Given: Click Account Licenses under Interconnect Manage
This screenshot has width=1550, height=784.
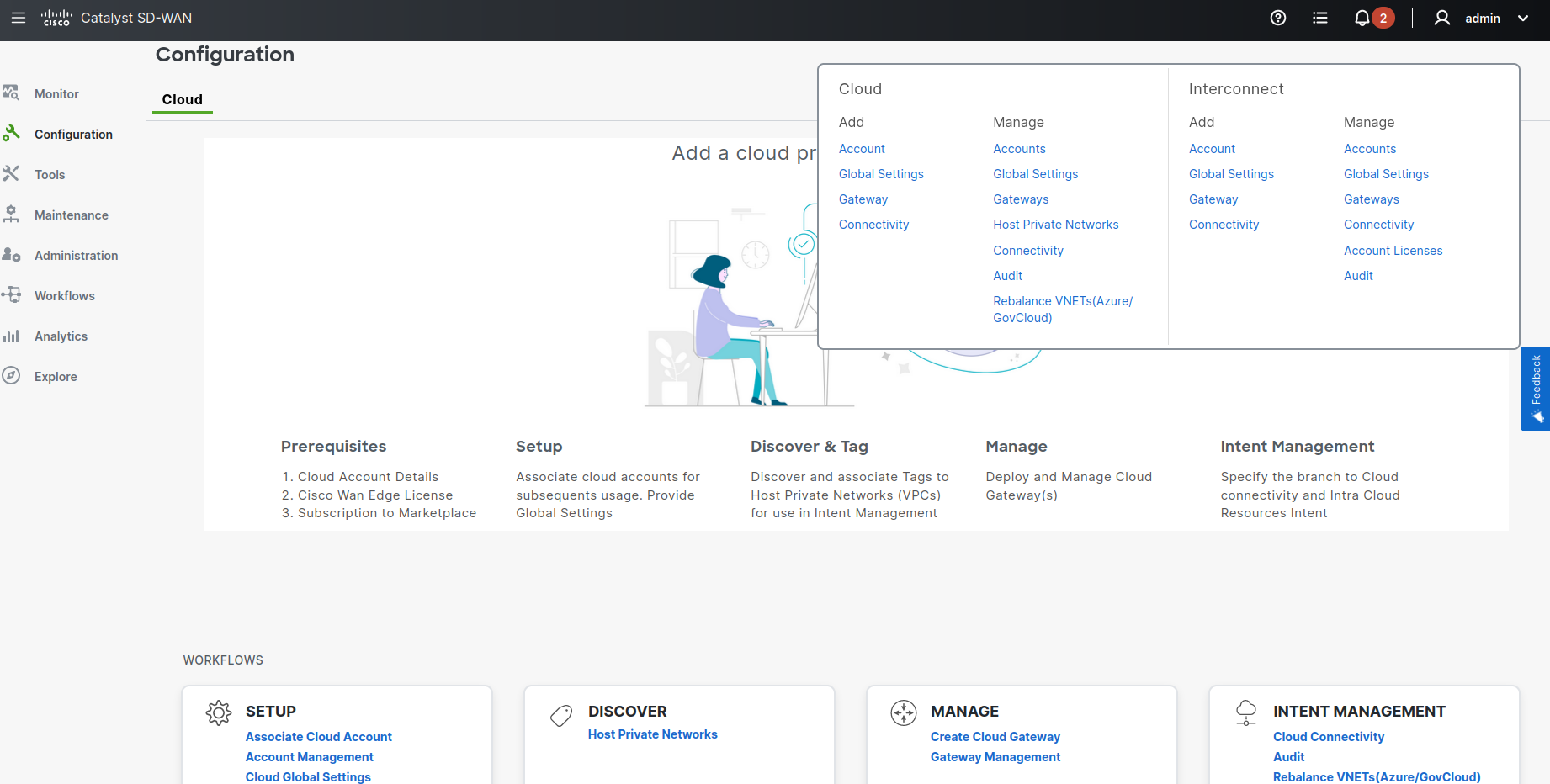Looking at the screenshot, I should [1393, 251].
